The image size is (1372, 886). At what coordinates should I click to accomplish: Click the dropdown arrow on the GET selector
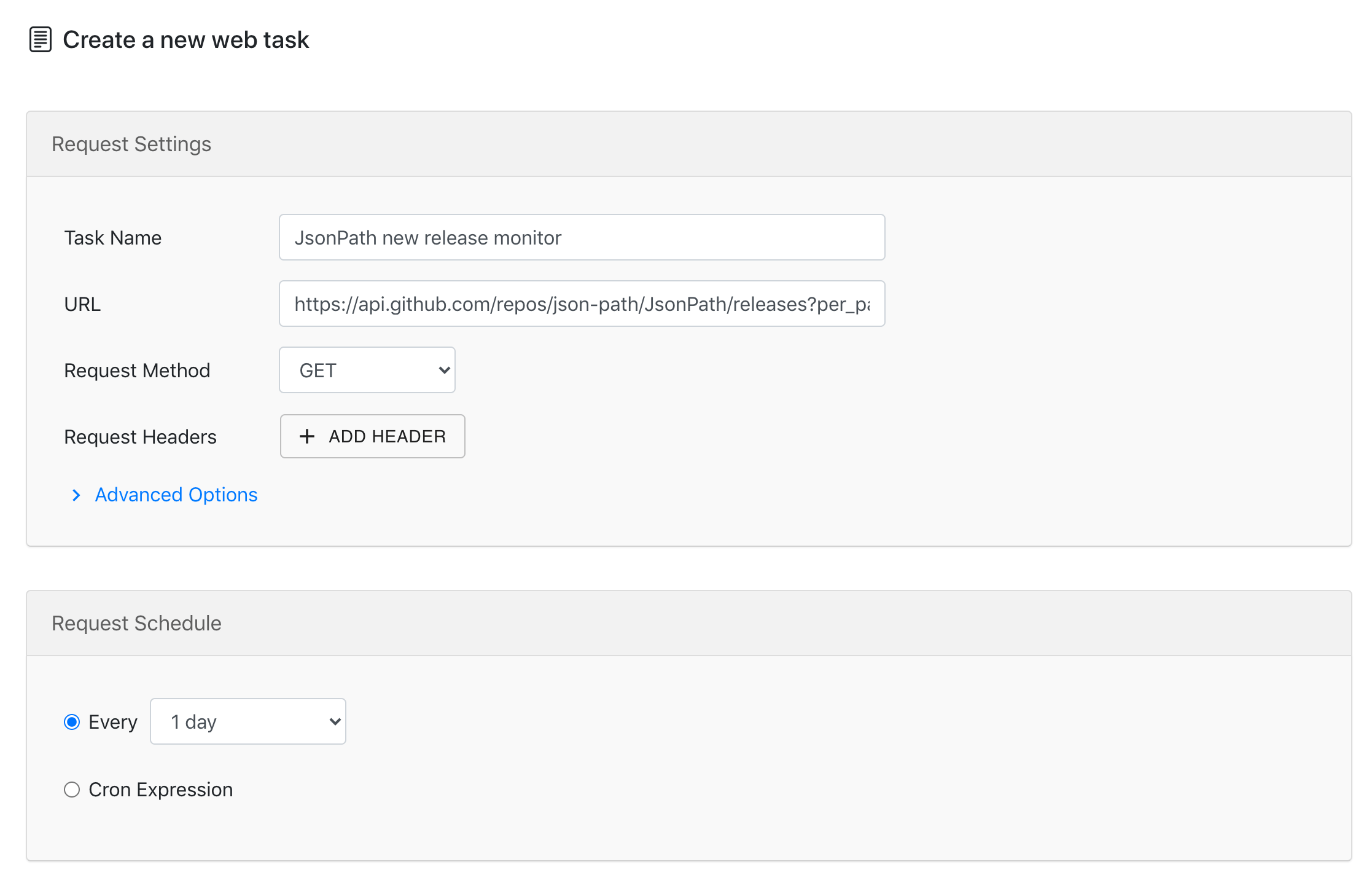coord(443,370)
